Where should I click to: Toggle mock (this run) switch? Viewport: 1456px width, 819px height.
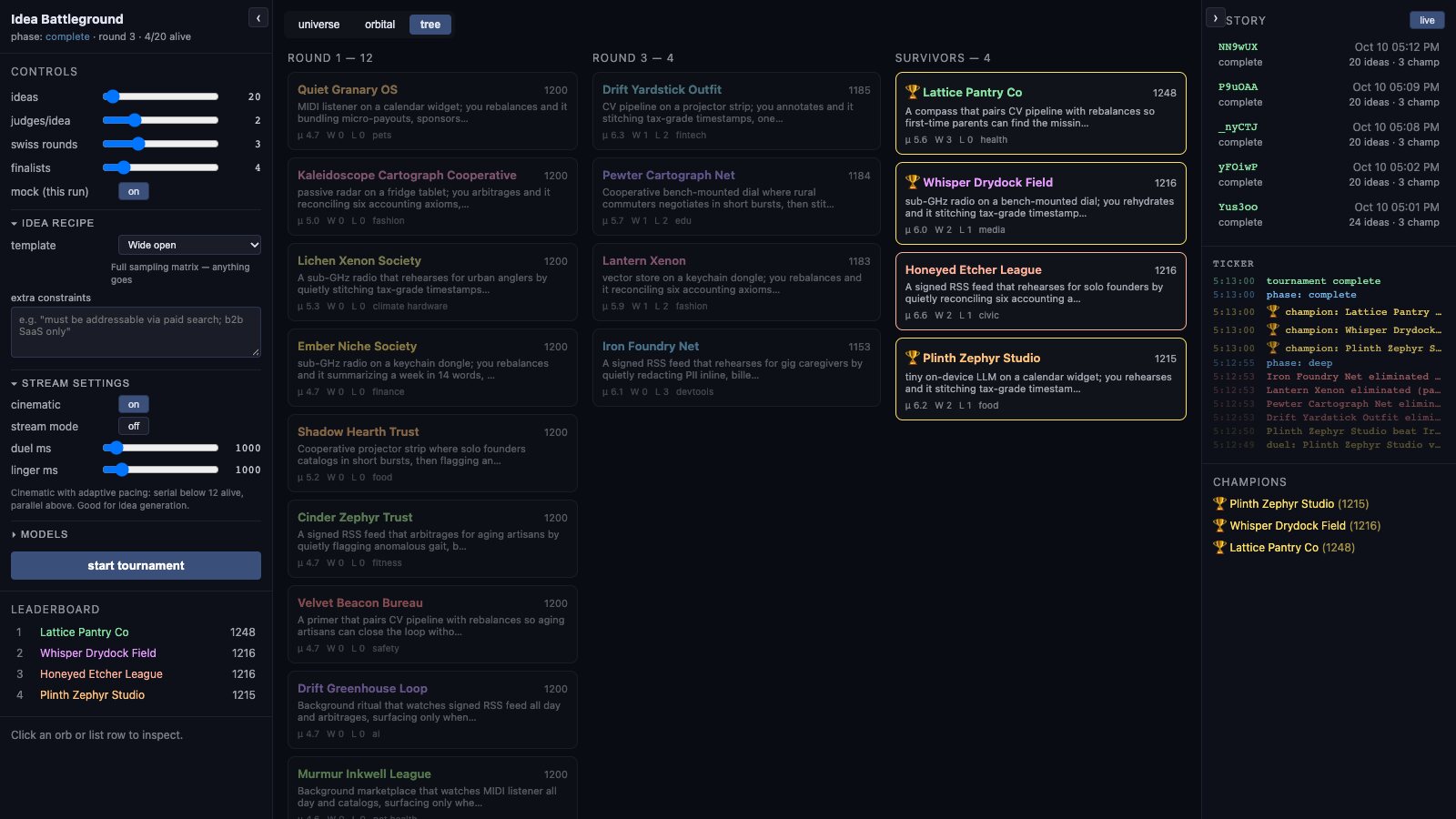[x=134, y=191]
